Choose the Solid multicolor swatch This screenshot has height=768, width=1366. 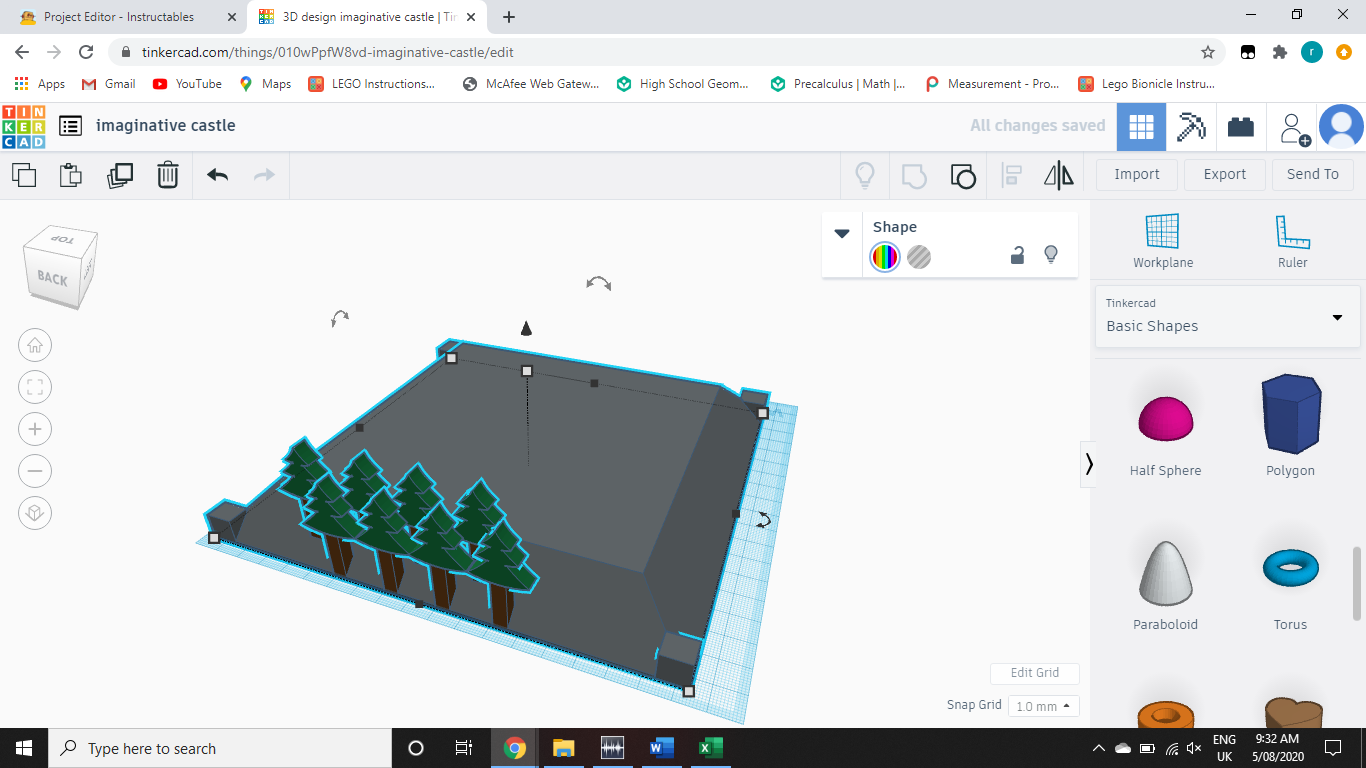click(x=885, y=257)
